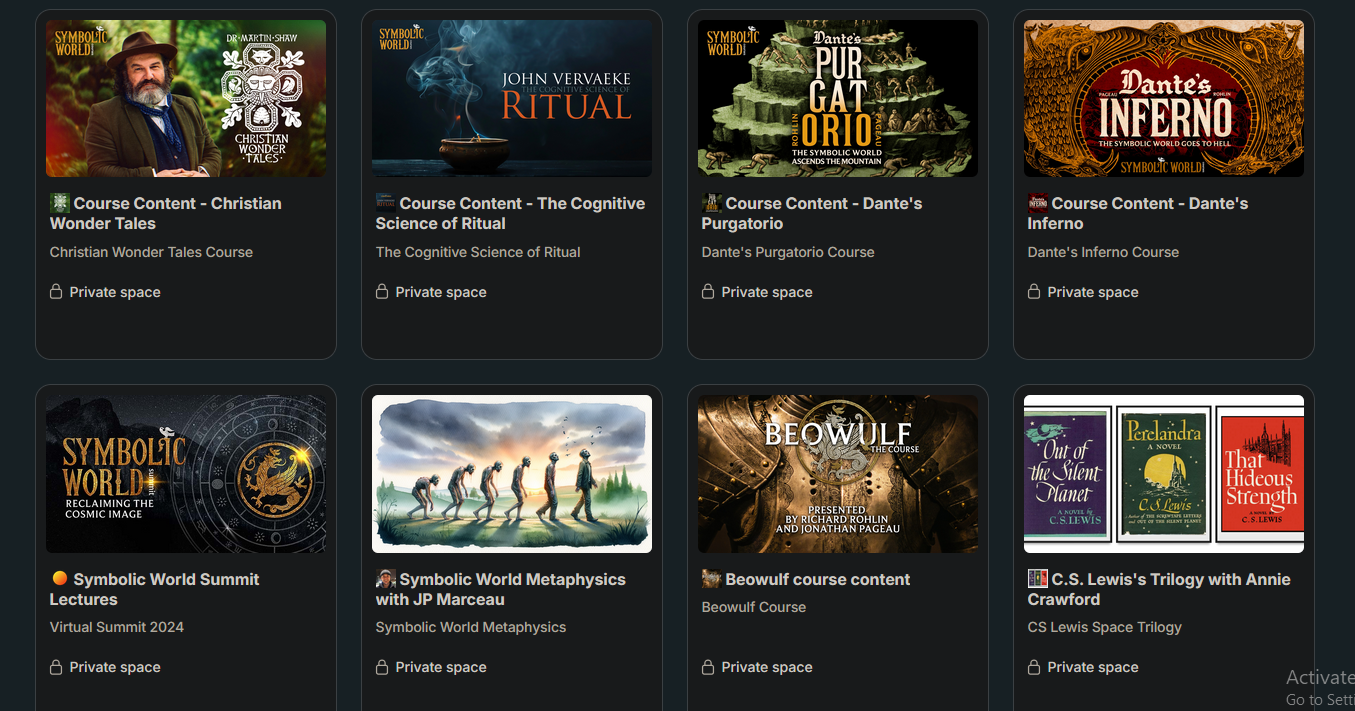Open Course Content - Christian Wonder Tales link
The width and height of the screenshot is (1355, 711).
click(166, 213)
